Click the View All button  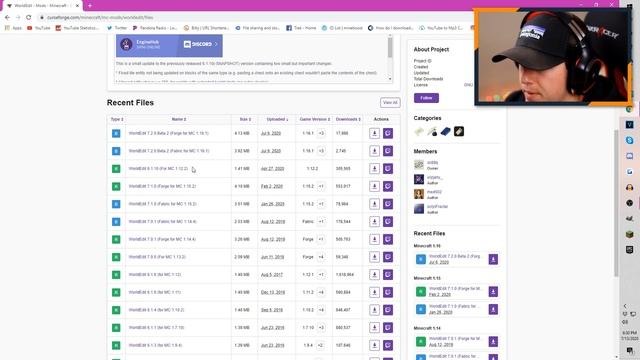[x=390, y=102]
